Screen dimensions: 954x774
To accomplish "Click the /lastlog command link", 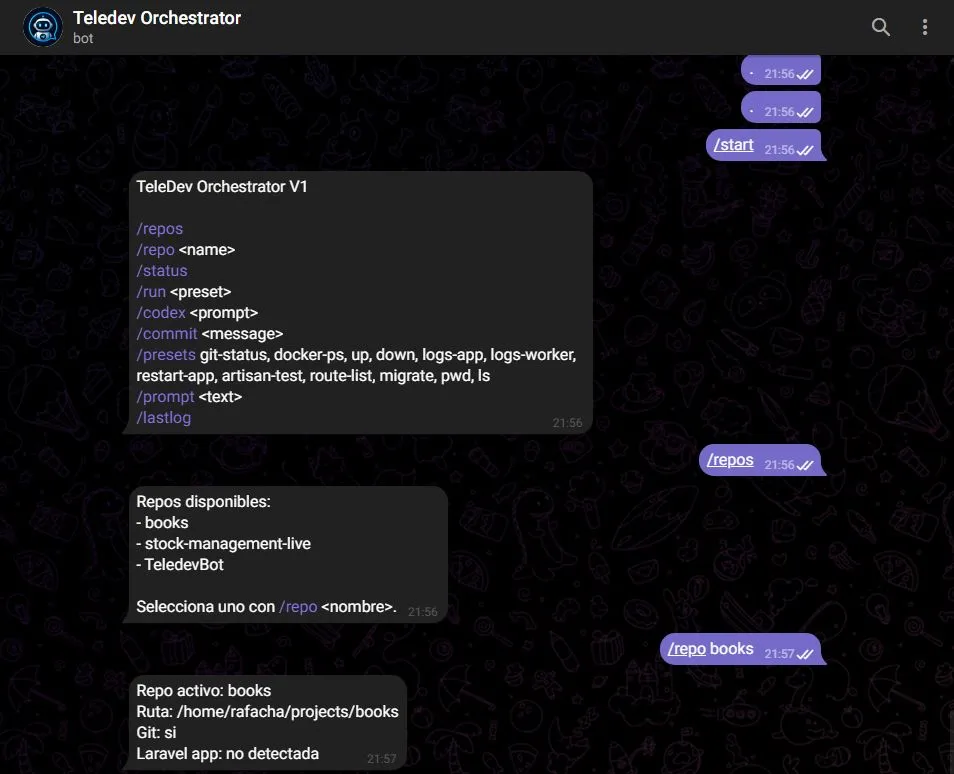I will tap(164, 417).
